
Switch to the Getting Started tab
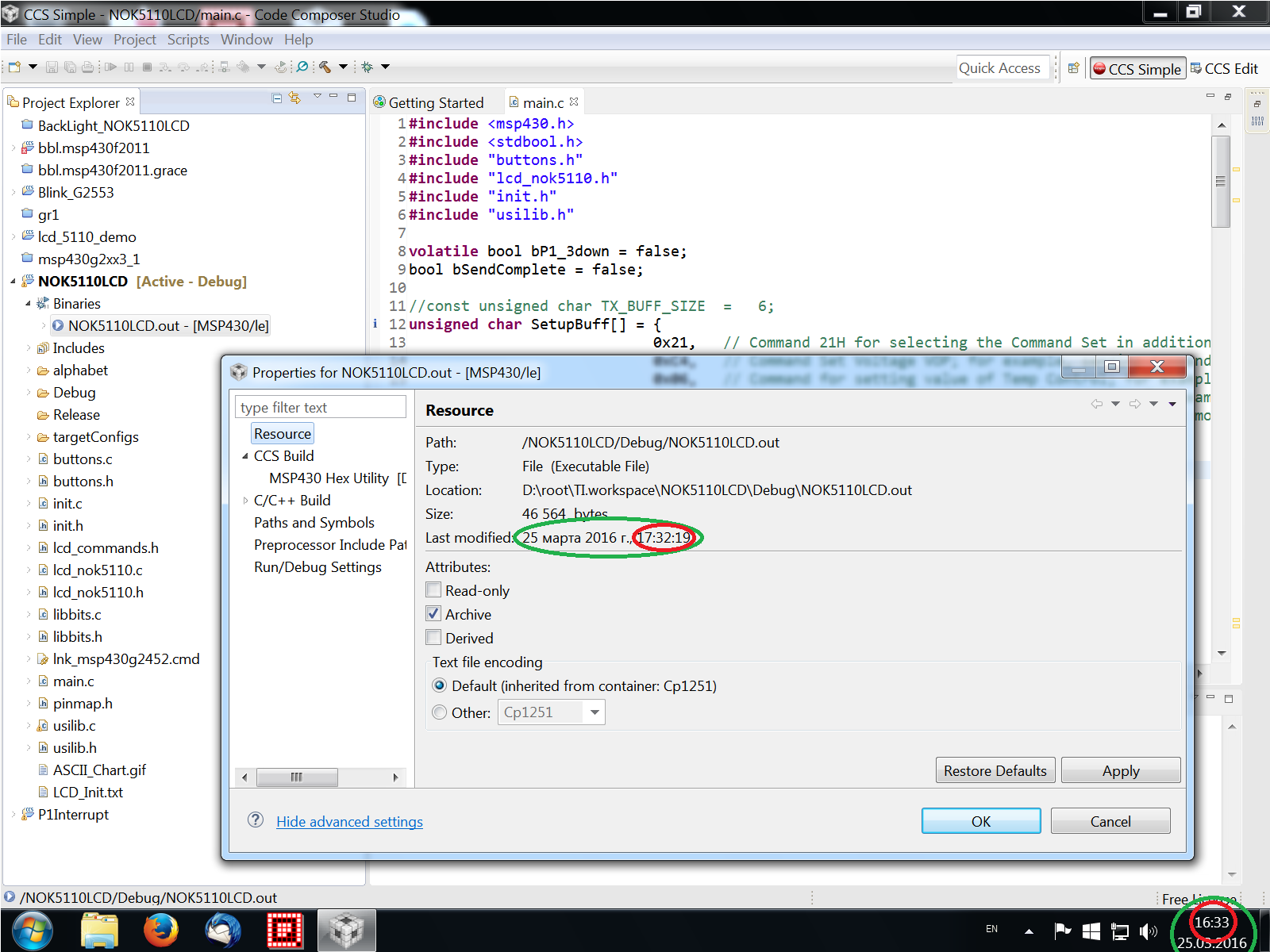429,102
